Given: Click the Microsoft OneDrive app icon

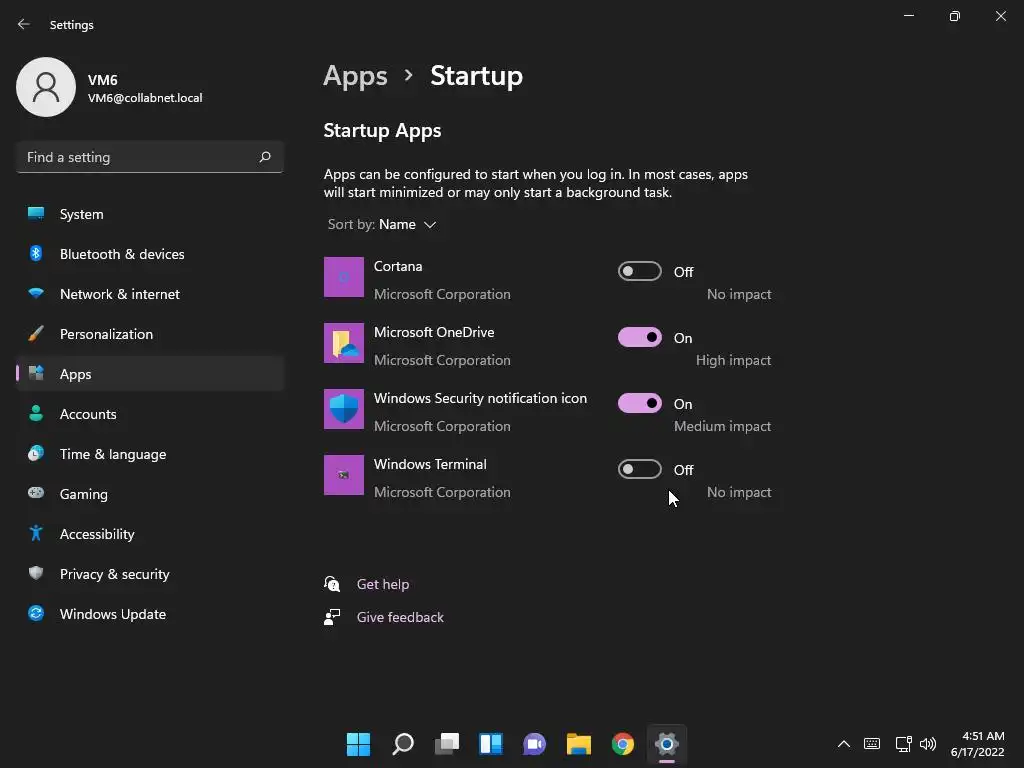Looking at the screenshot, I should click(x=344, y=343).
